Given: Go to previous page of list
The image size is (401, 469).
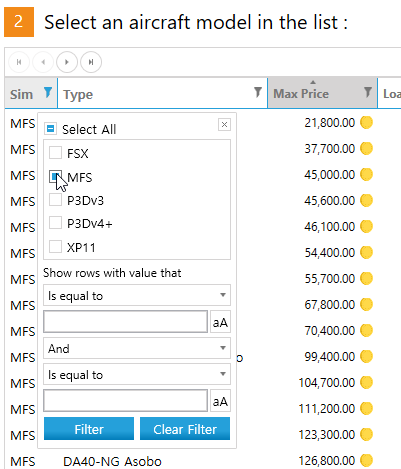Looking at the screenshot, I should 43,62.
